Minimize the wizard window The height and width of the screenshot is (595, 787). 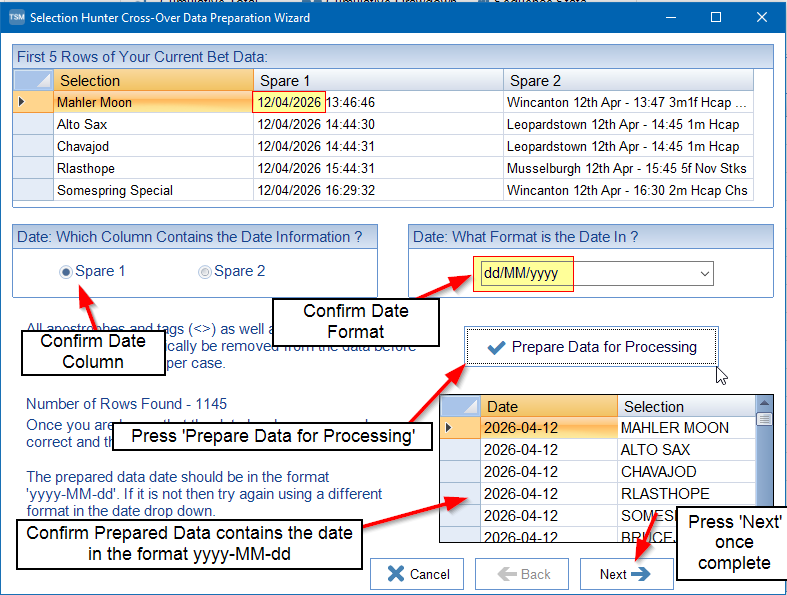pos(671,17)
